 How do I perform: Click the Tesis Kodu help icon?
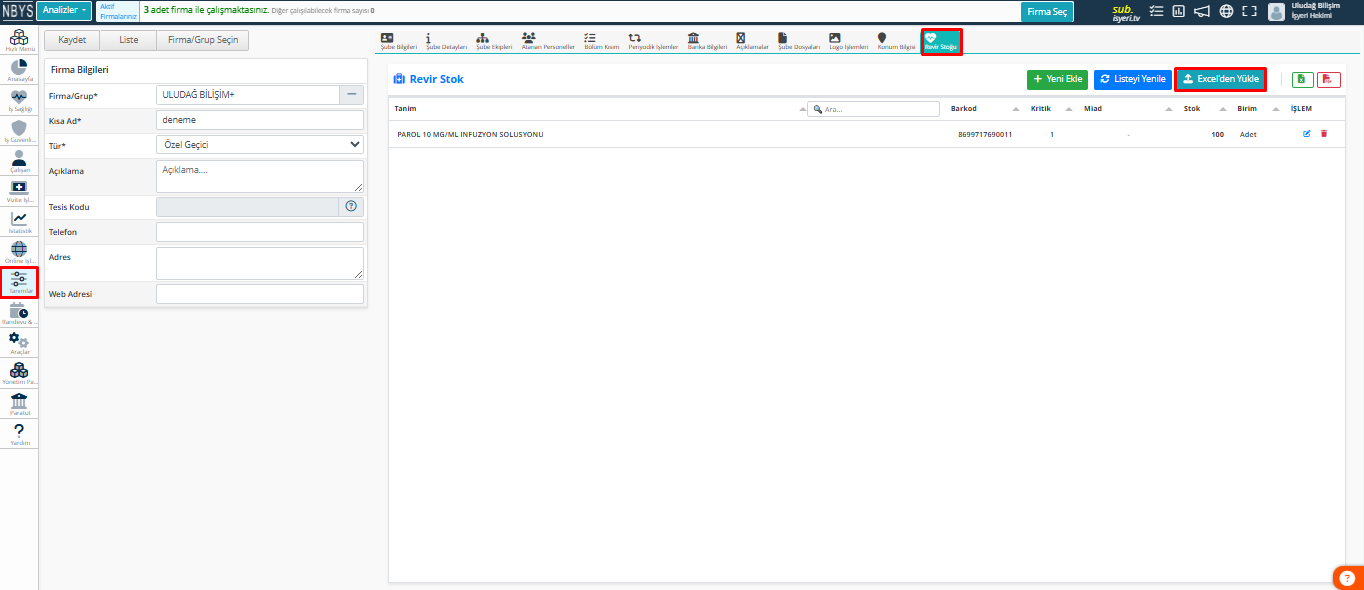[351, 206]
